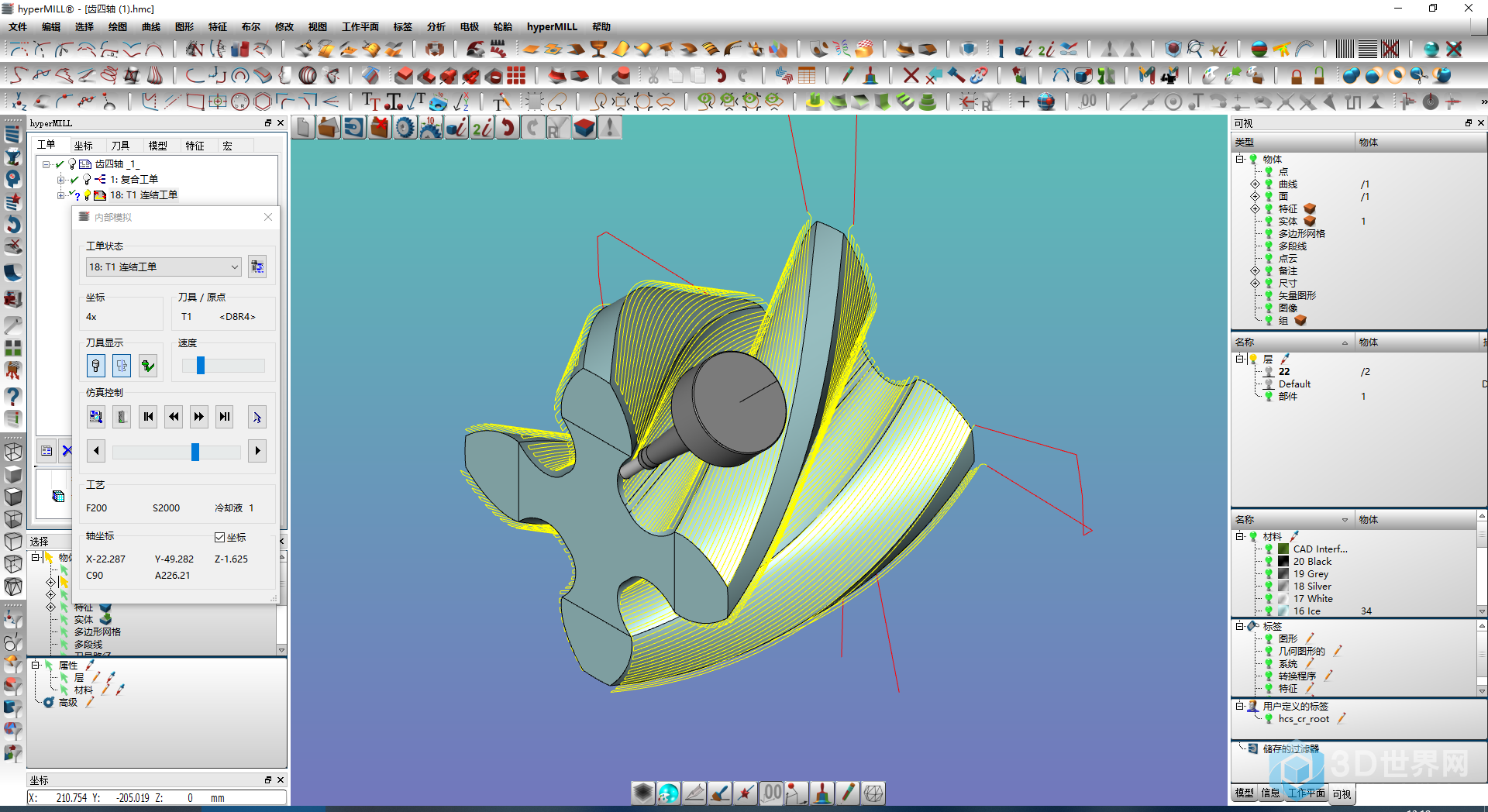Click the red undo arrow in viewport toolbar
Viewport: 1488px width, 812px height.
pos(508,128)
